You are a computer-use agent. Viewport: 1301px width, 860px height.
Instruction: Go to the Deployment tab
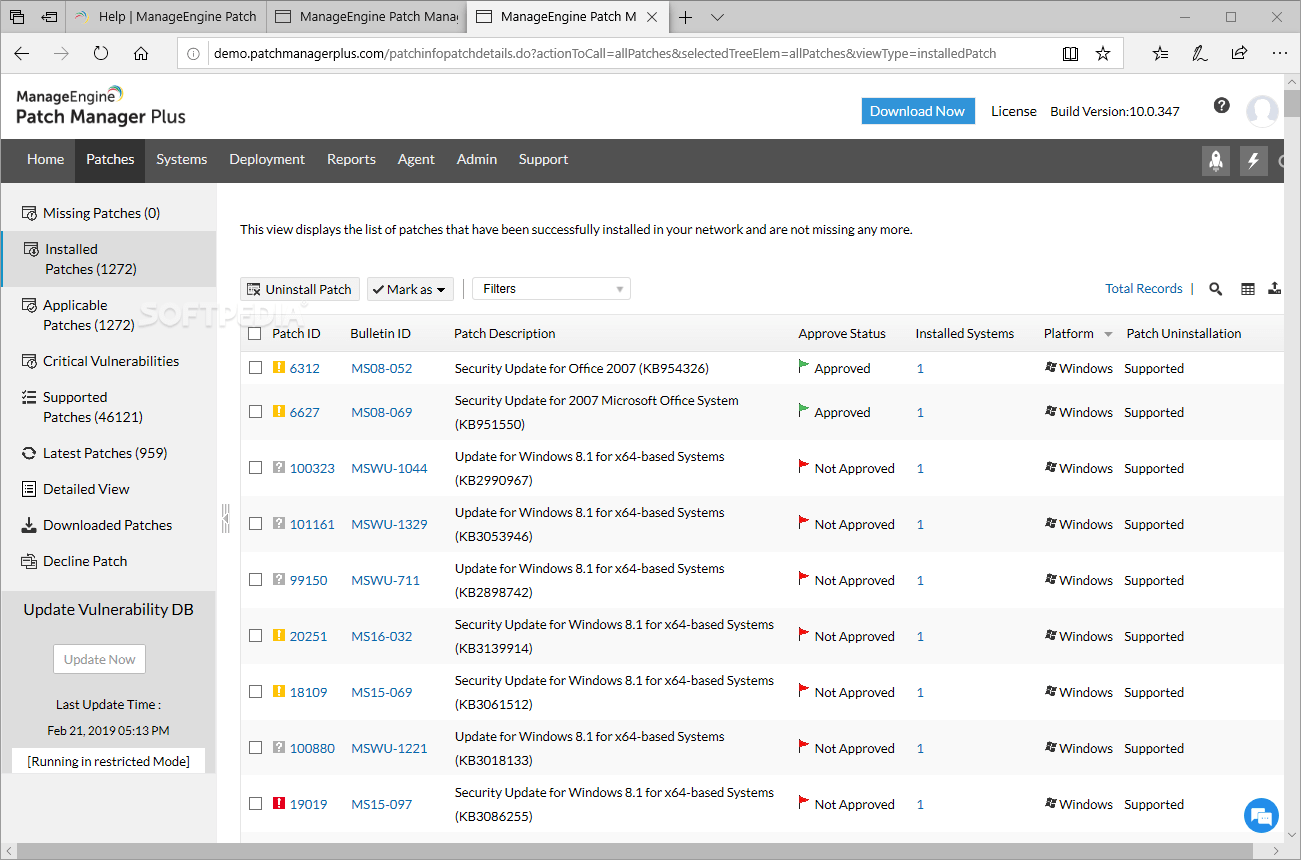pyautogui.click(x=267, y=159)
